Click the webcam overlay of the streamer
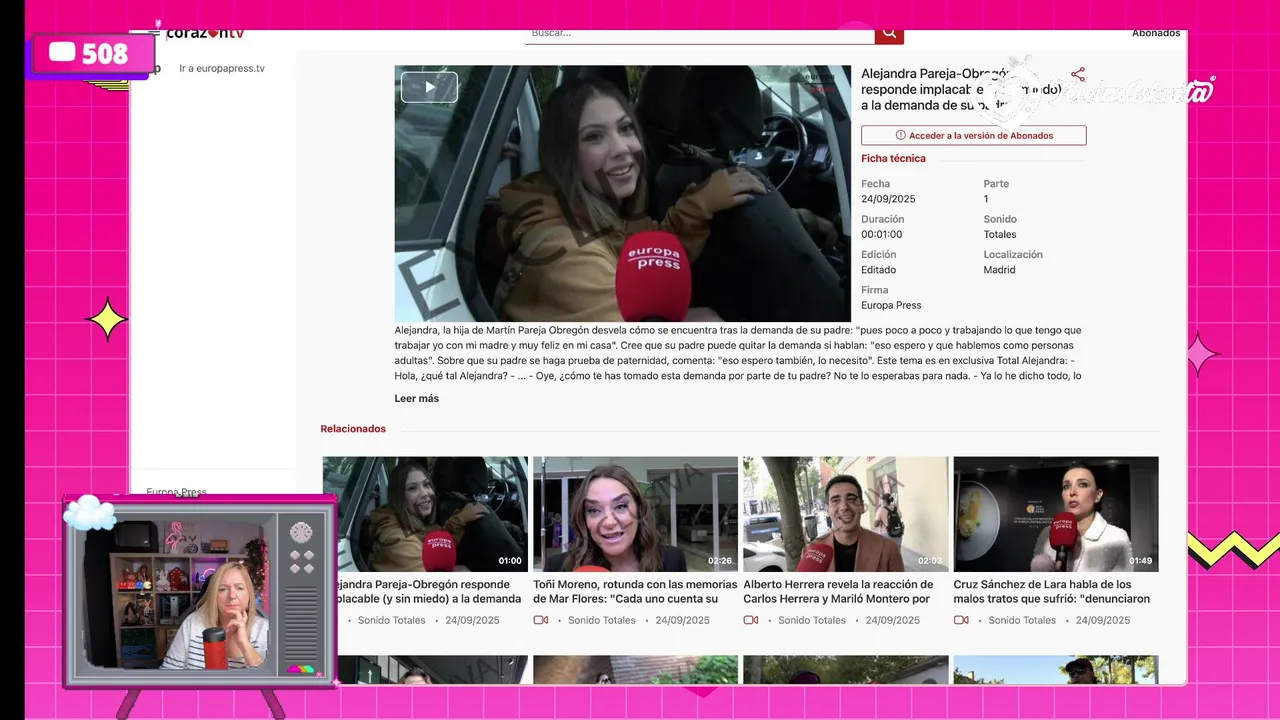Viewport: 1280px width, 720px height. pos(178,594)
